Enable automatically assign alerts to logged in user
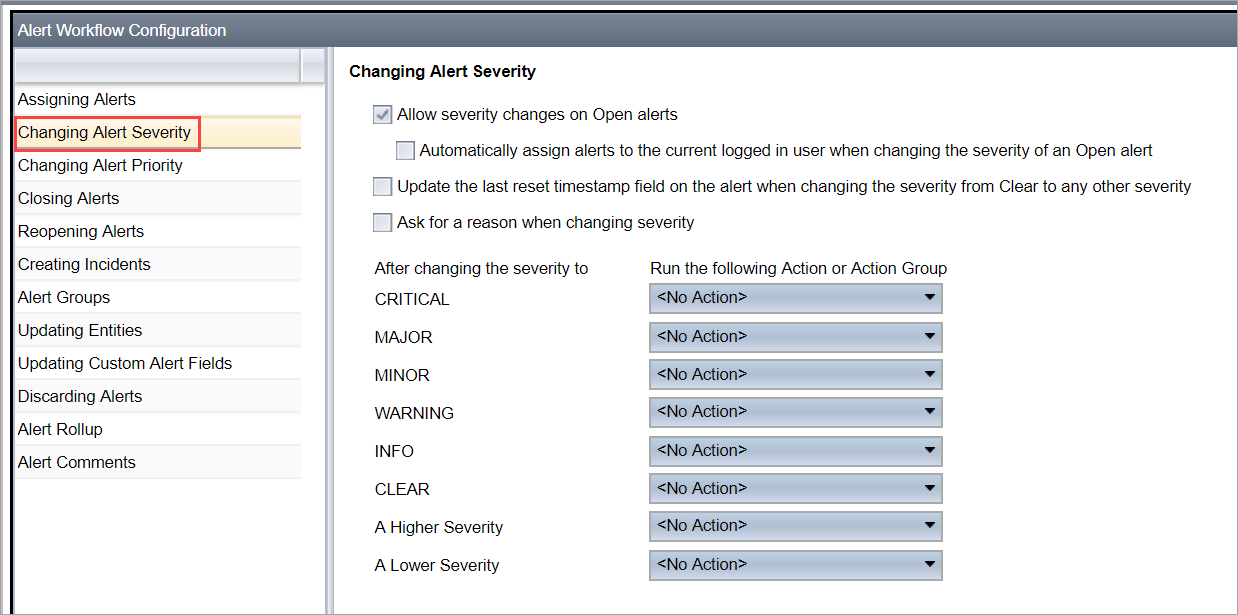This screenshot has height=615, width=1238. point(405,151)
